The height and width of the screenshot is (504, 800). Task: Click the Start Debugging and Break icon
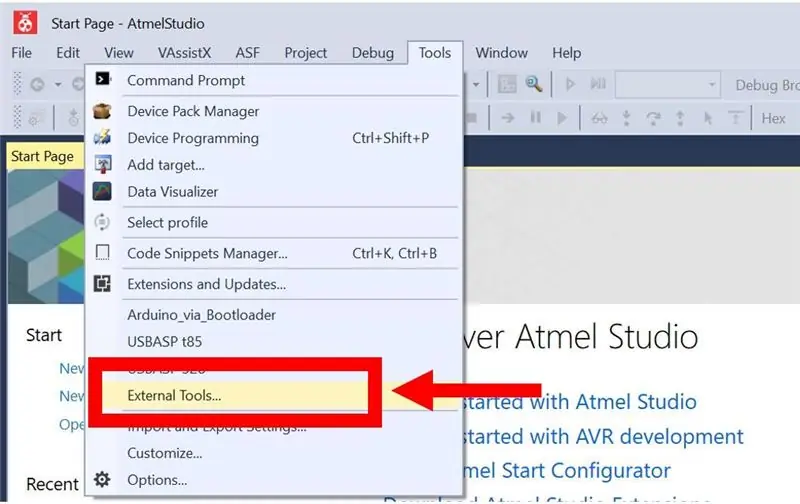click(x=598, y=83)
